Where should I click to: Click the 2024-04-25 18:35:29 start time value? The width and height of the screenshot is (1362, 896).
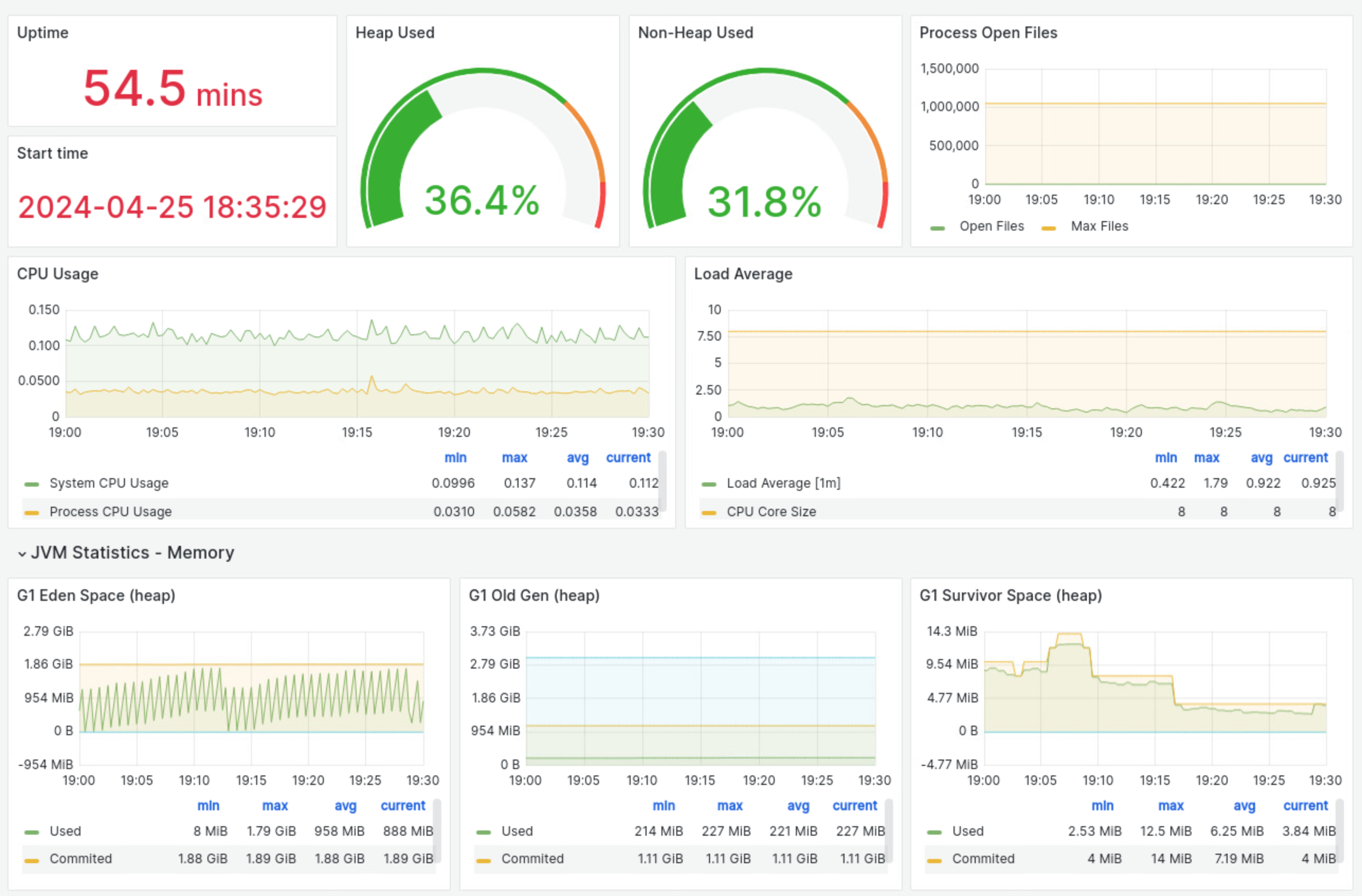tap(172, 207)
